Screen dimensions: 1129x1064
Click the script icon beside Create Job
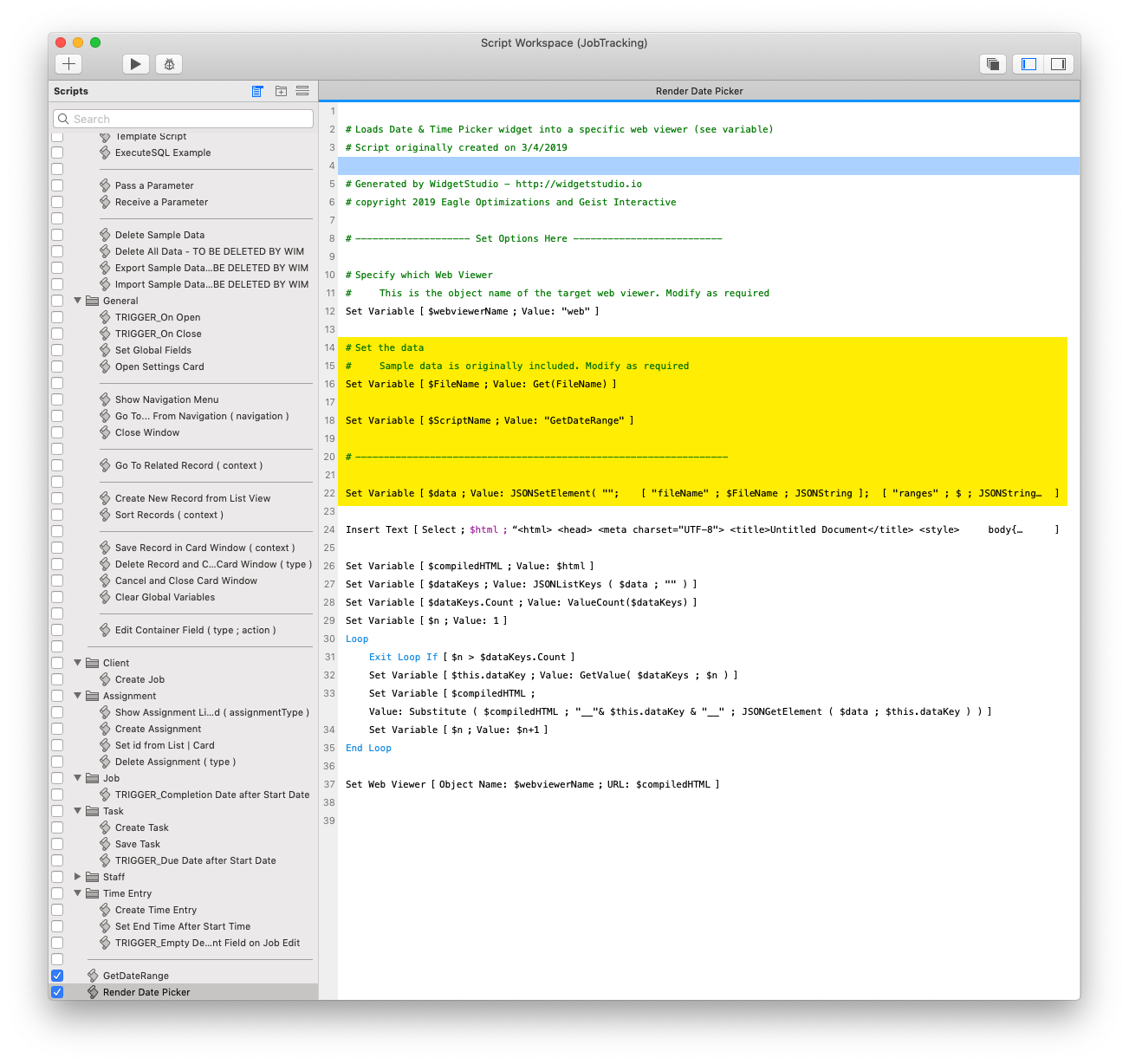[105, 679]
